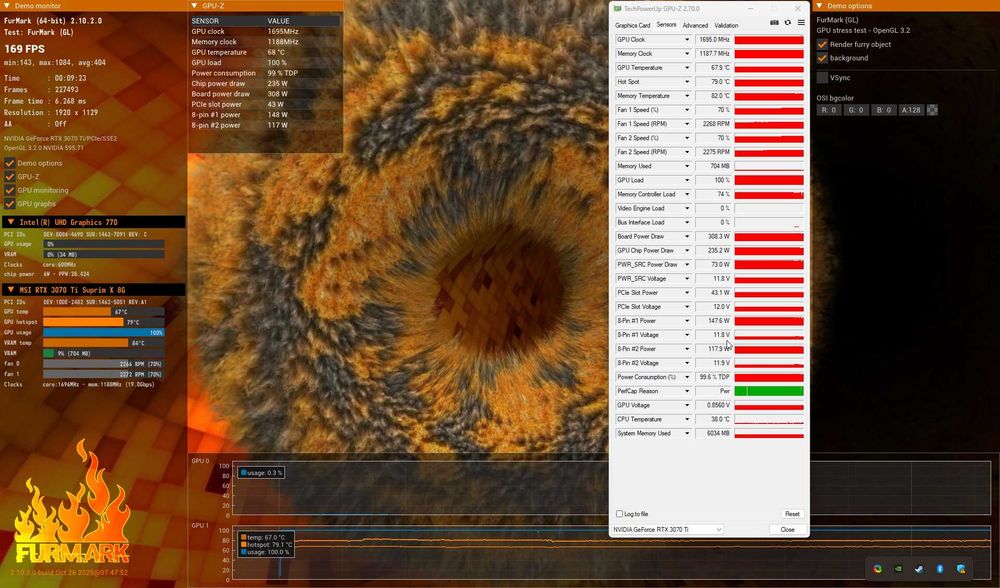The height and width of the screenshot is (588, 1000).
Task: Uncheck the GPU graphs option
Action: pos(10,203)
